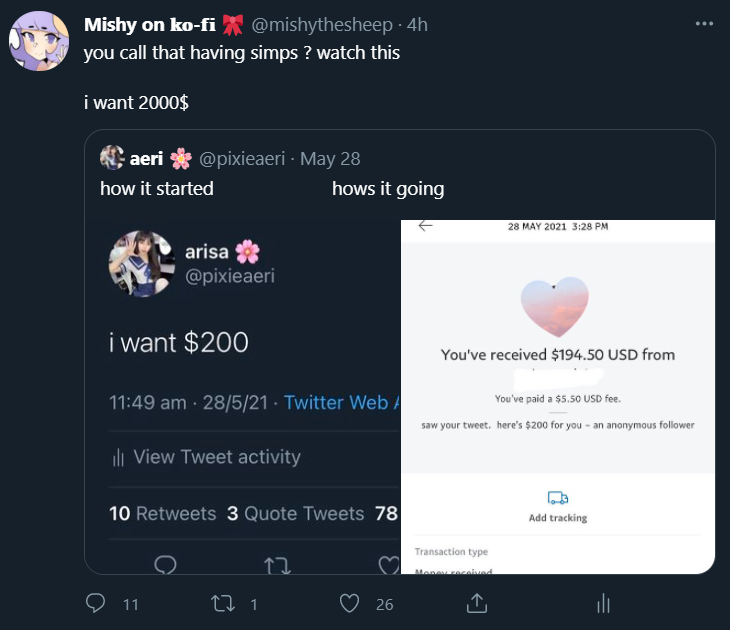This screenshot has height=630, width=730.
Task: Click aeri's small avatar in quoted tweet
Action: pos(112,158)
